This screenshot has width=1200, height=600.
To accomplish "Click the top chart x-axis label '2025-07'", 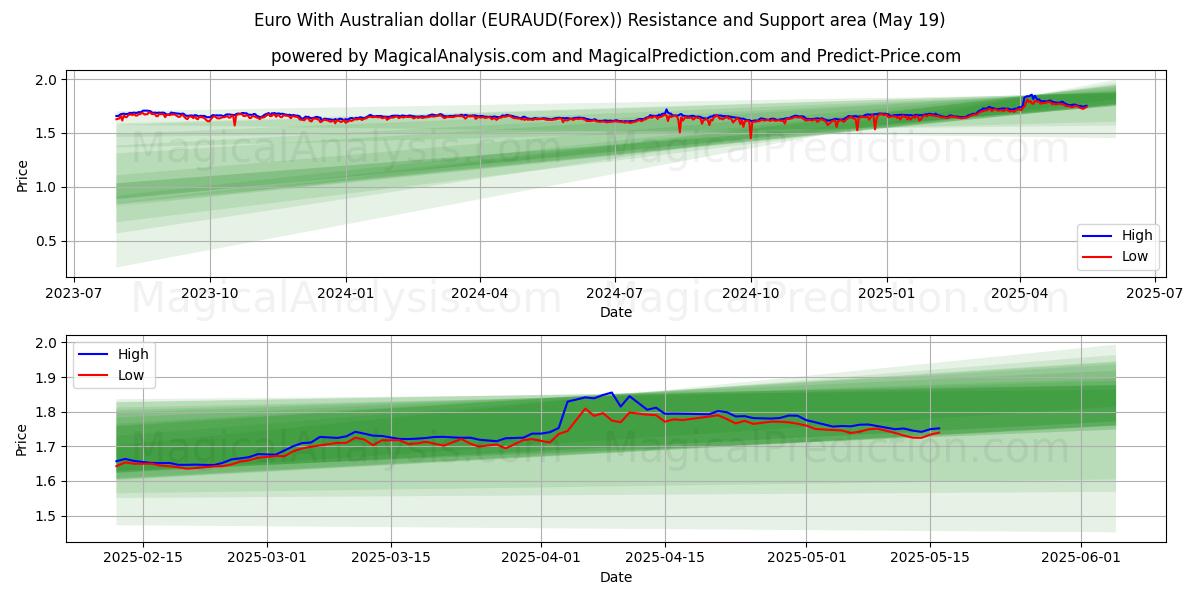I will pos(1154,293).
